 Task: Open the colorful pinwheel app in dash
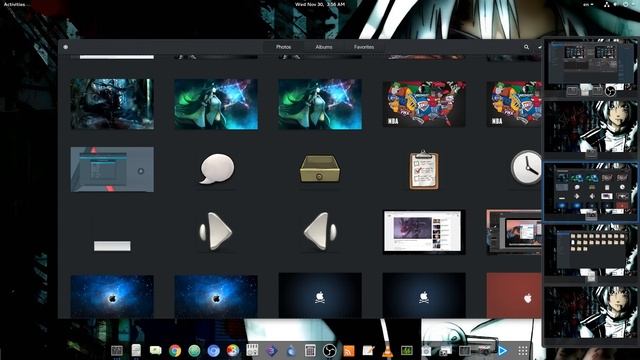233,351
